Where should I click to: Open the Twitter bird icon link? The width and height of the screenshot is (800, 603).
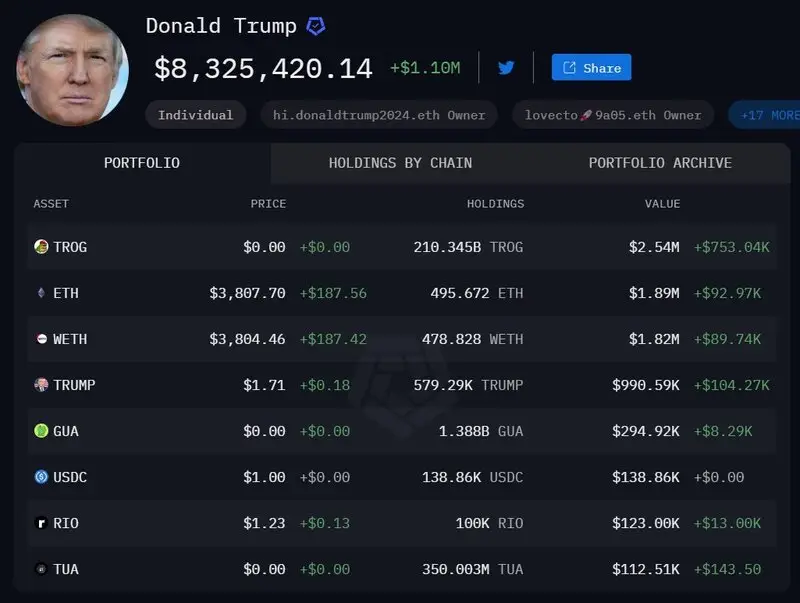point(506,67)
